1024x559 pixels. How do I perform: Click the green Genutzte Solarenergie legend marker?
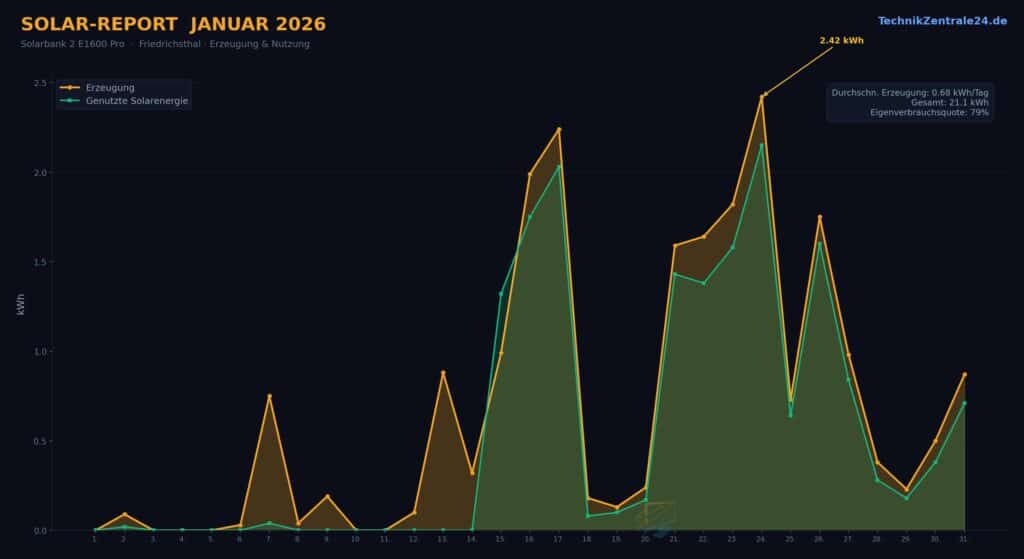coord(70,101)
